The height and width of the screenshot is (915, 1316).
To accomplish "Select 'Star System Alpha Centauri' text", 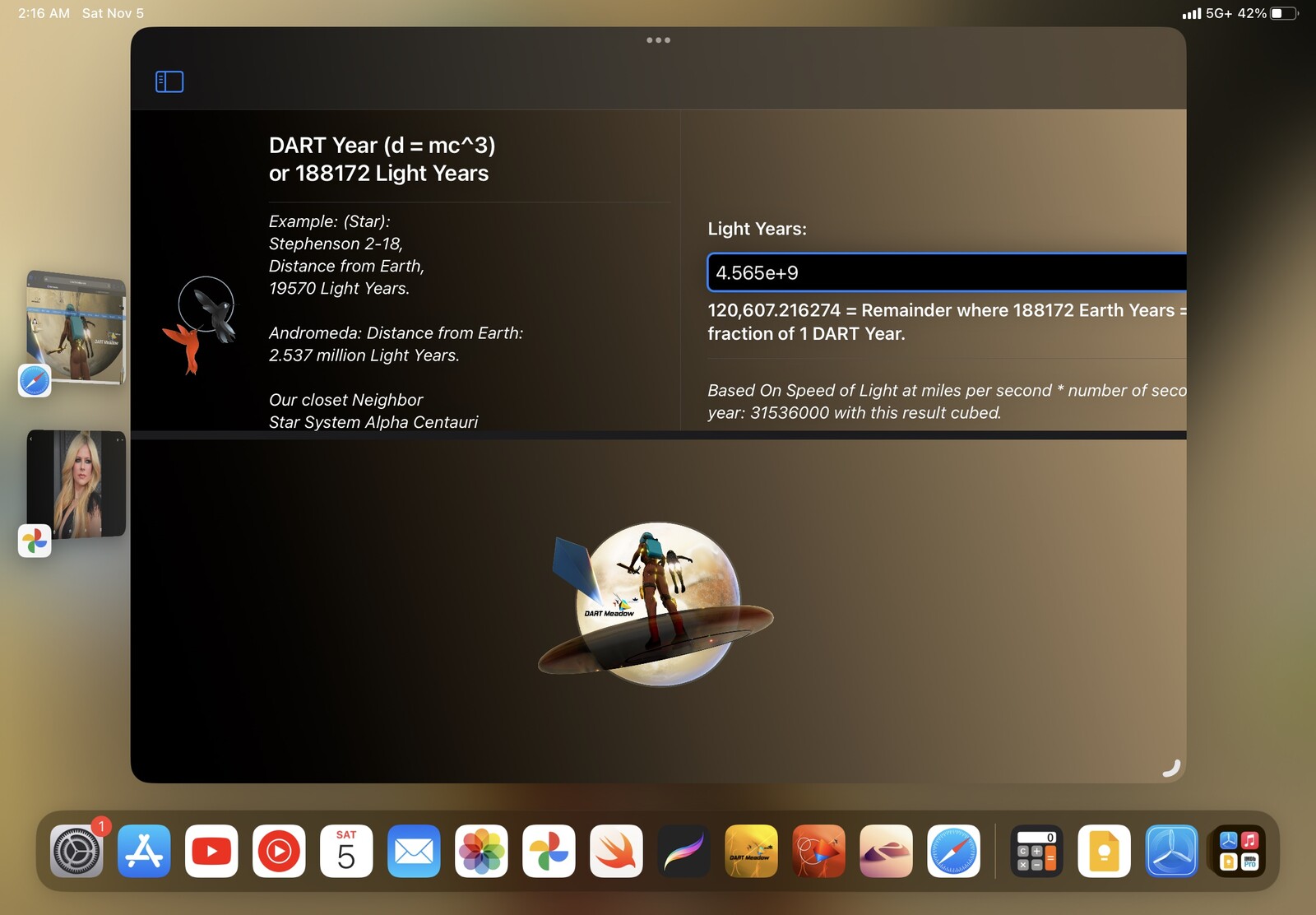I will 373,421.
